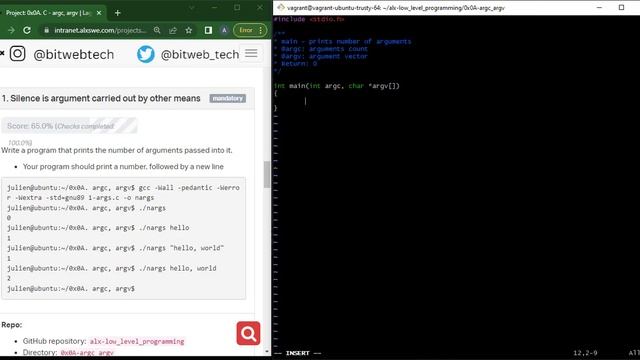Click bullet 'Your program should print a number'
640x360 pixels.
[123, 167]
